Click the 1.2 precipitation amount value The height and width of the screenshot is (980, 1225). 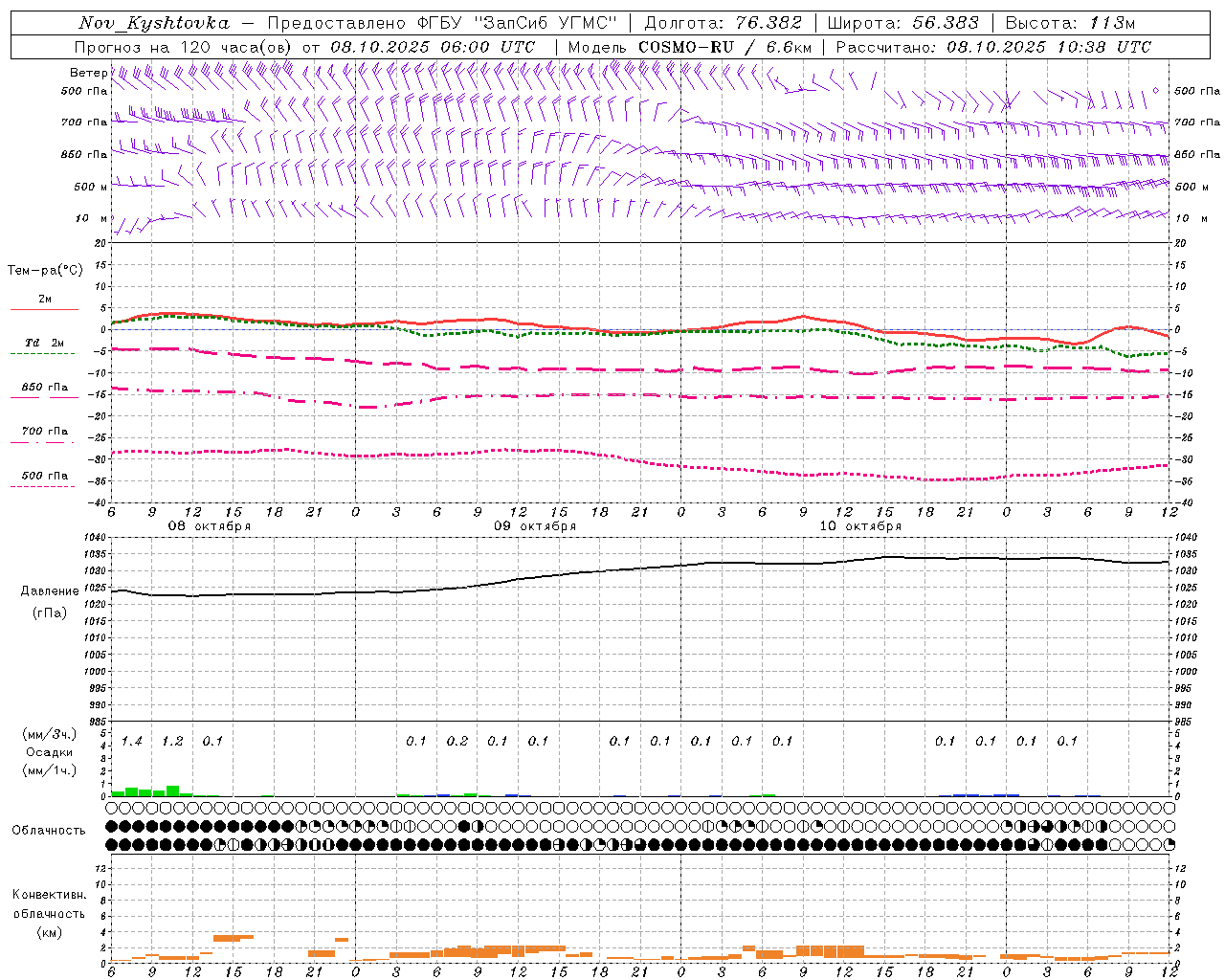pyautogui.click(x=172, y=742)
